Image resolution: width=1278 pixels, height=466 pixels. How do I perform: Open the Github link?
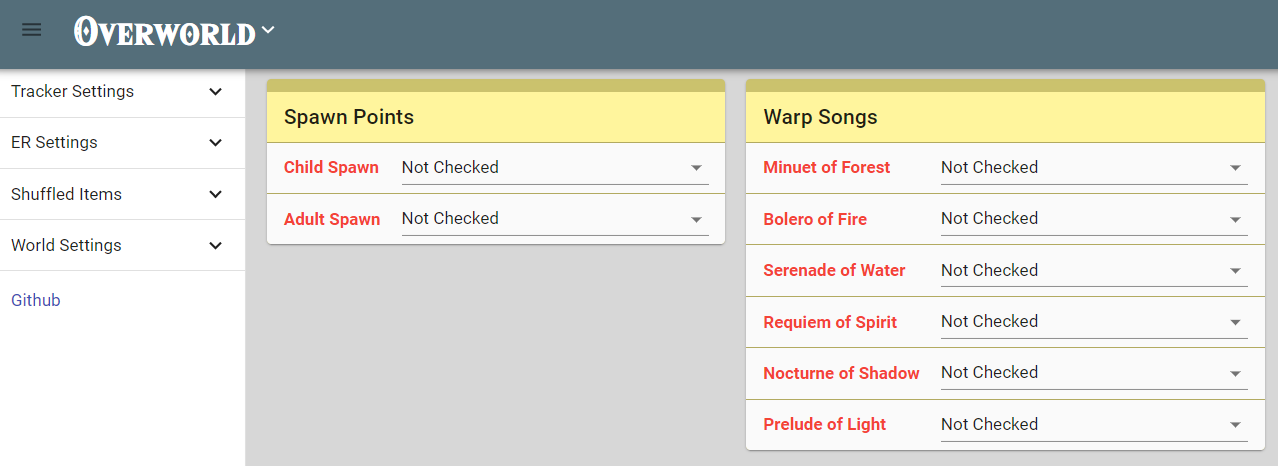click(36, 300)
